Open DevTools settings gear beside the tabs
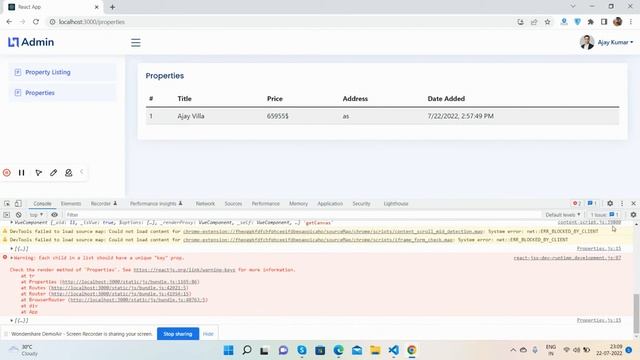This screenshot has height=360, width=640. [610, 203]
